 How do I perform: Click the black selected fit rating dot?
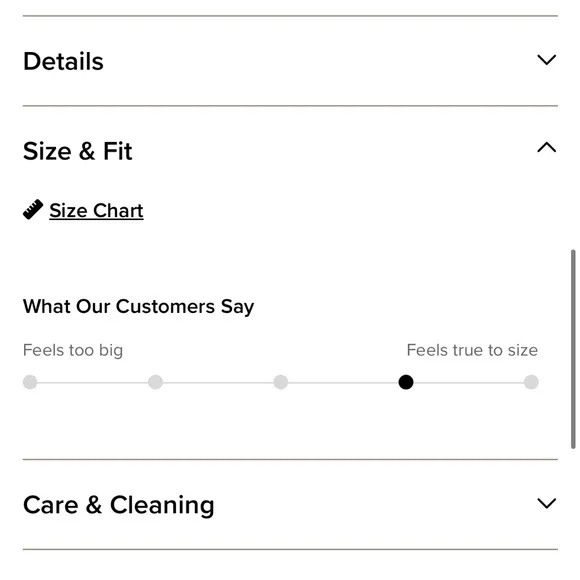[x=406, y=382]
